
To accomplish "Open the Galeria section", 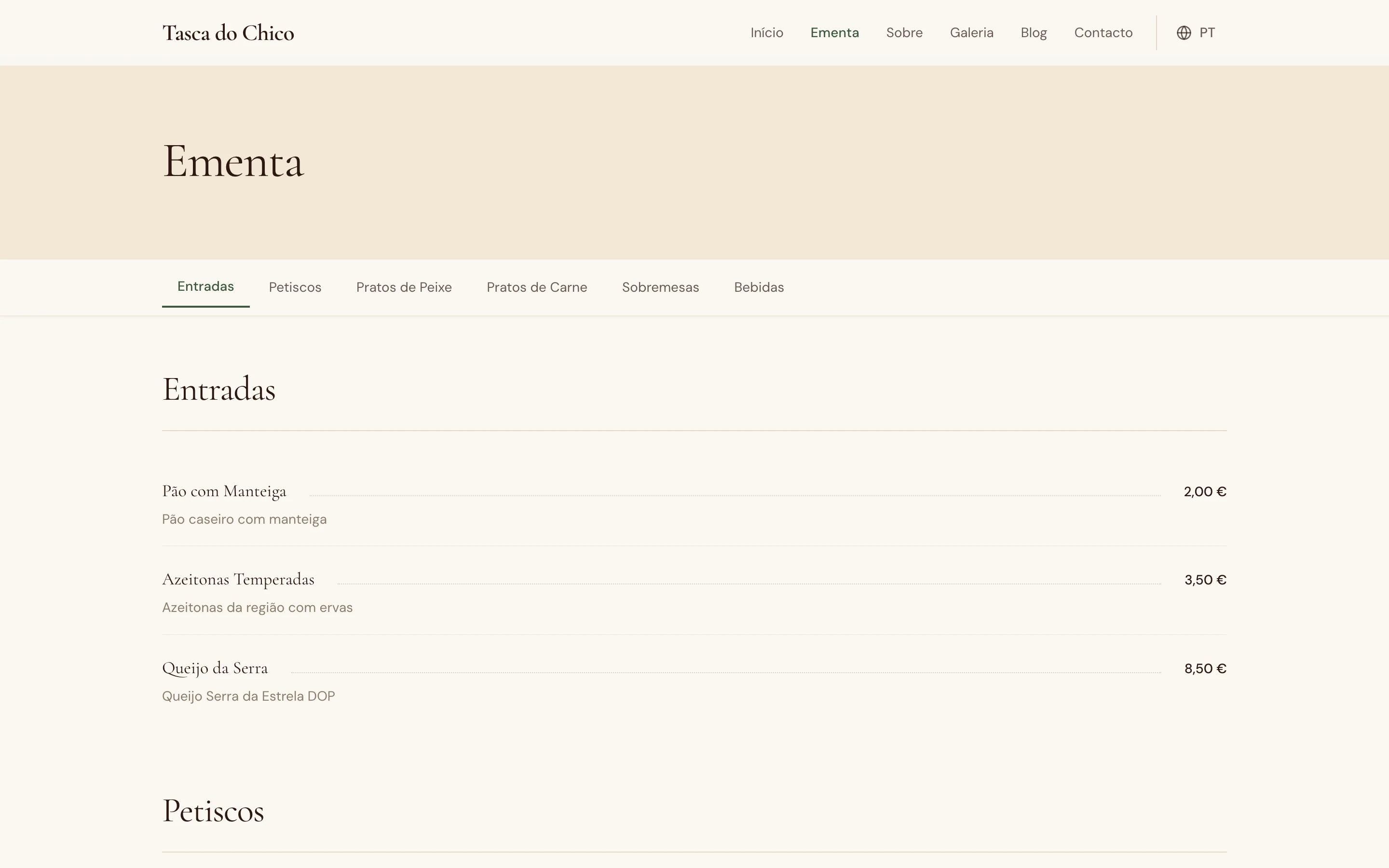I will (971, 33).
